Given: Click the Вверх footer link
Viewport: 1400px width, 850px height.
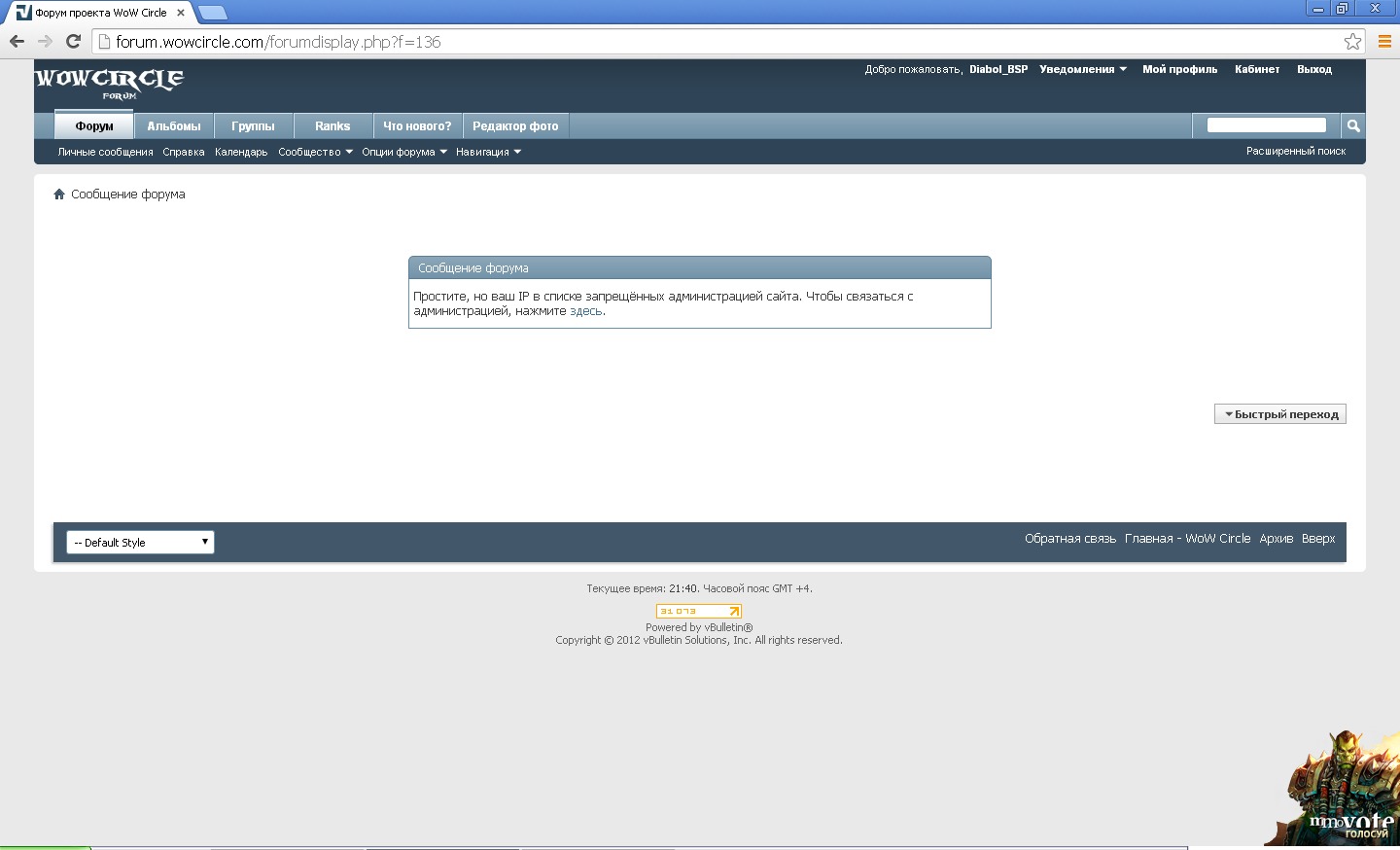Looking at the screenshot, I should coord(1318,538).
